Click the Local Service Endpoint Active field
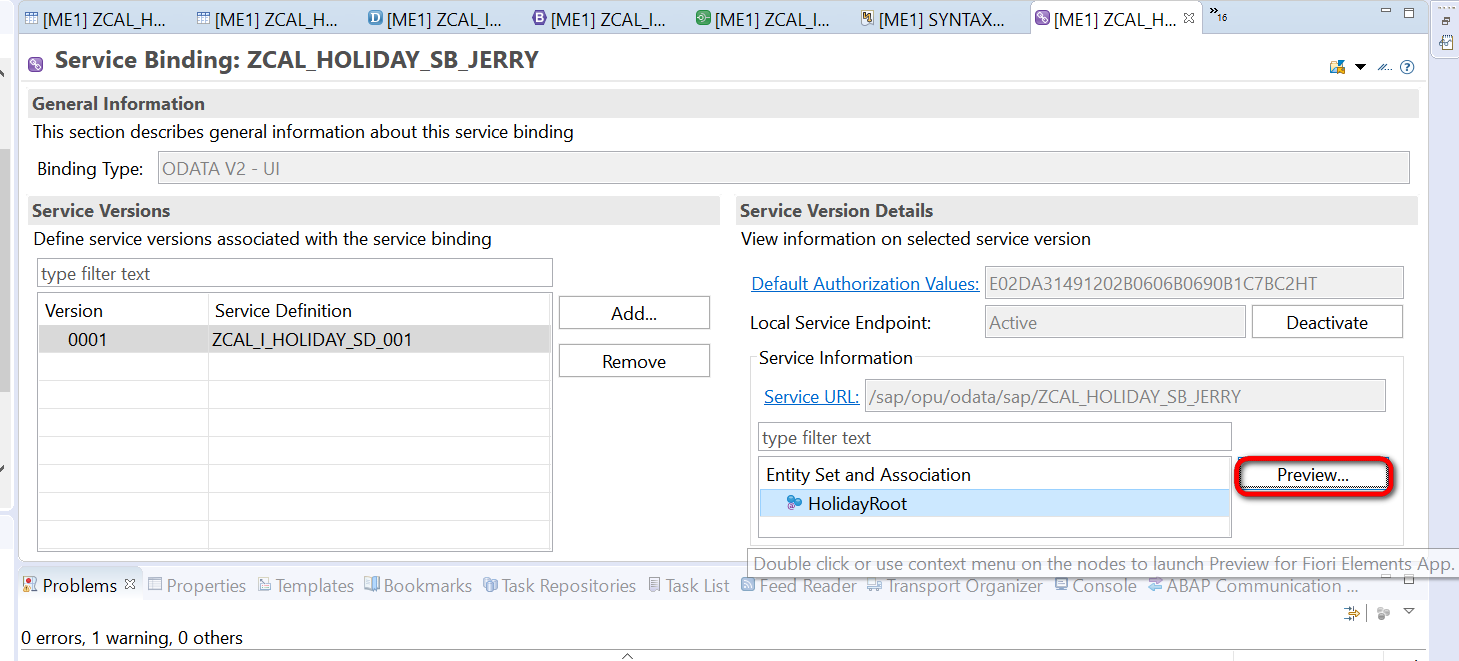This screenshot has height=661, width=1459. 1115,322
